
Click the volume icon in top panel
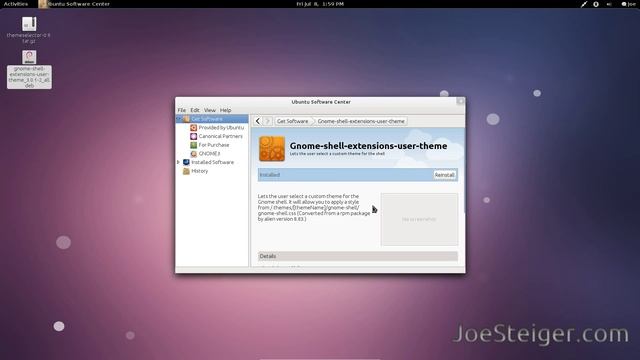coord(609,4)
